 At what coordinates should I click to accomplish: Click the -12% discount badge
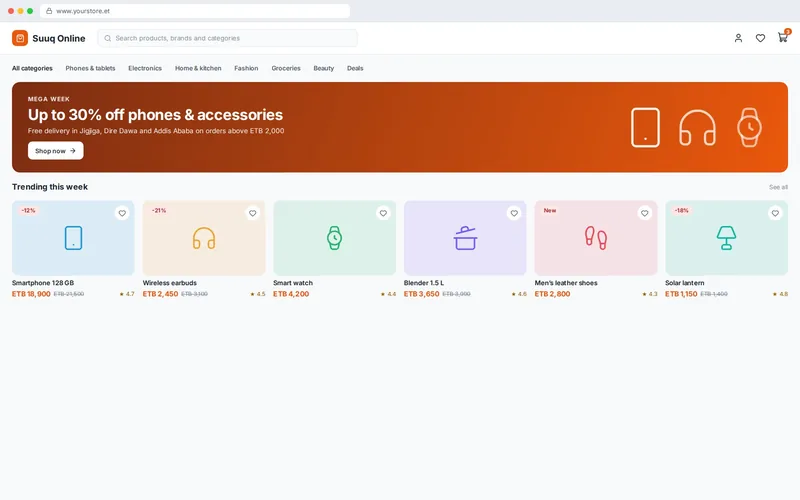tap(29, 210)
